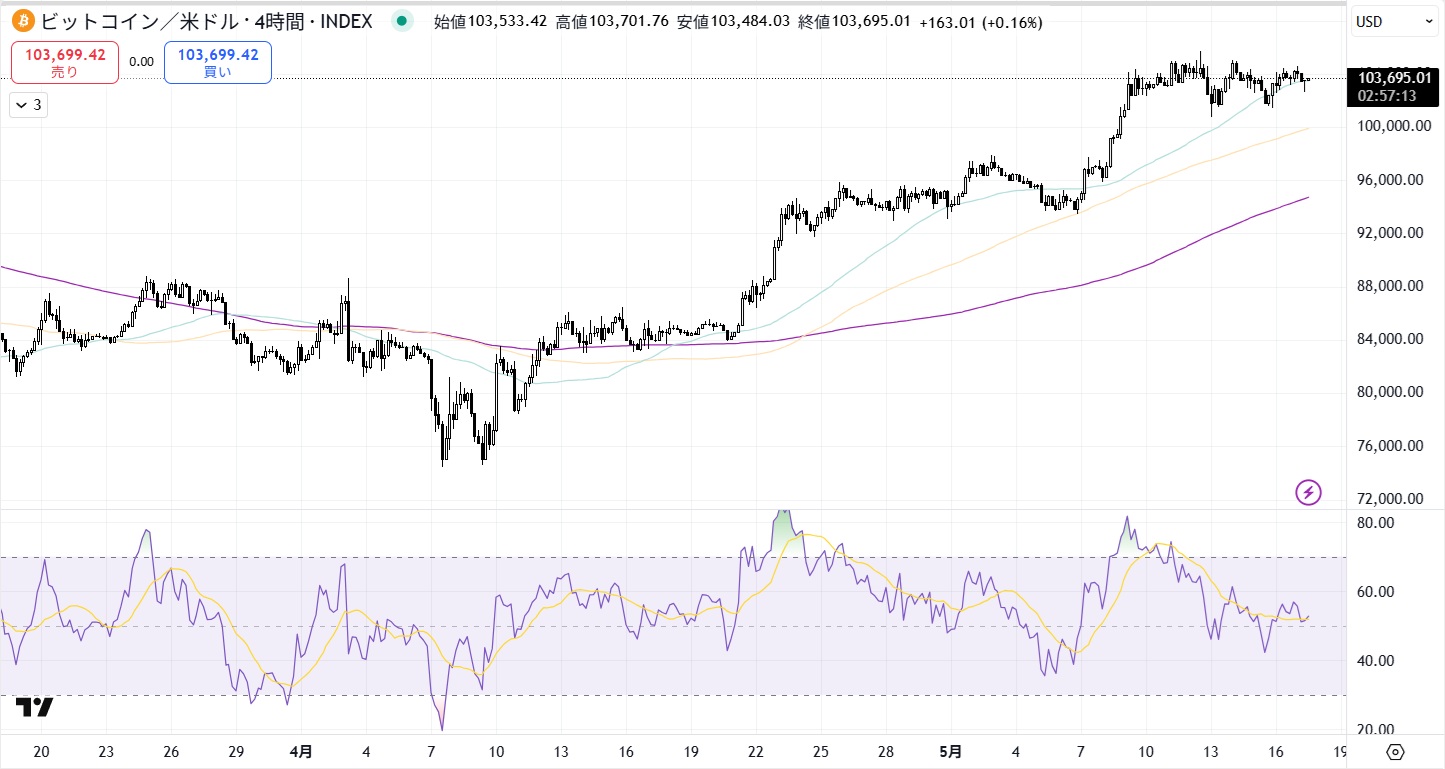Screen dimensions: 1445x769
Task: Click the spread value 0.00 between prices
Action: point(142,62)
